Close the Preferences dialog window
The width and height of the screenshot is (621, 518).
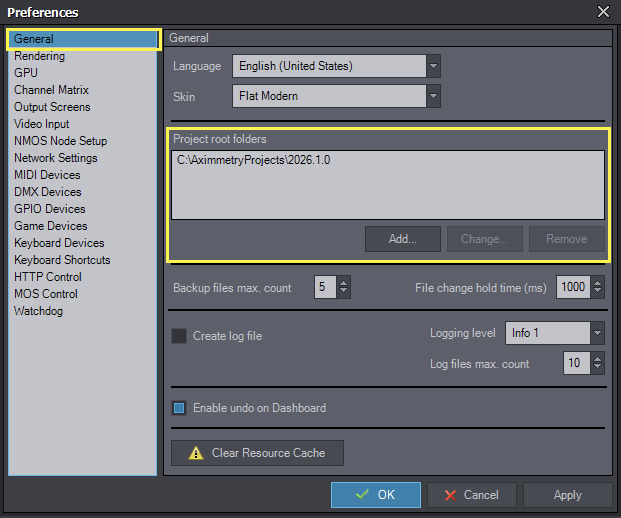click(603, 12)
